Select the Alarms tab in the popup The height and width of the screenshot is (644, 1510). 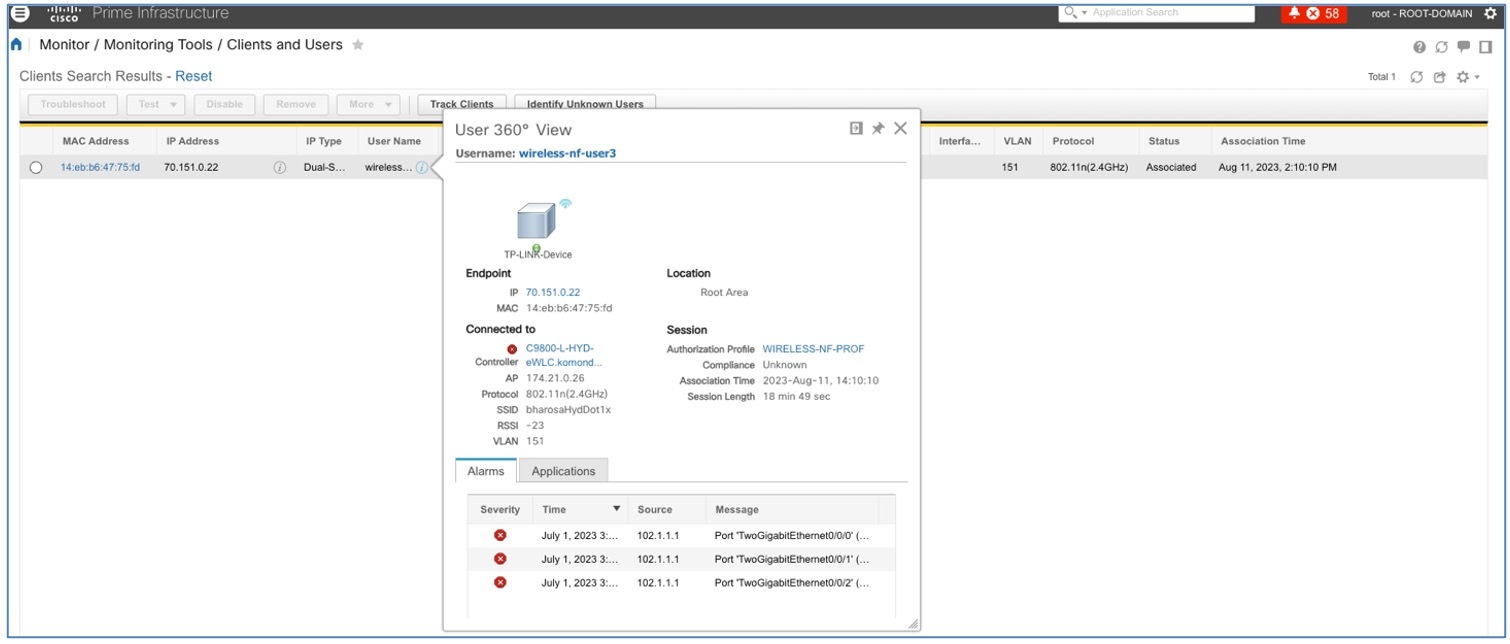pos(485,470)
